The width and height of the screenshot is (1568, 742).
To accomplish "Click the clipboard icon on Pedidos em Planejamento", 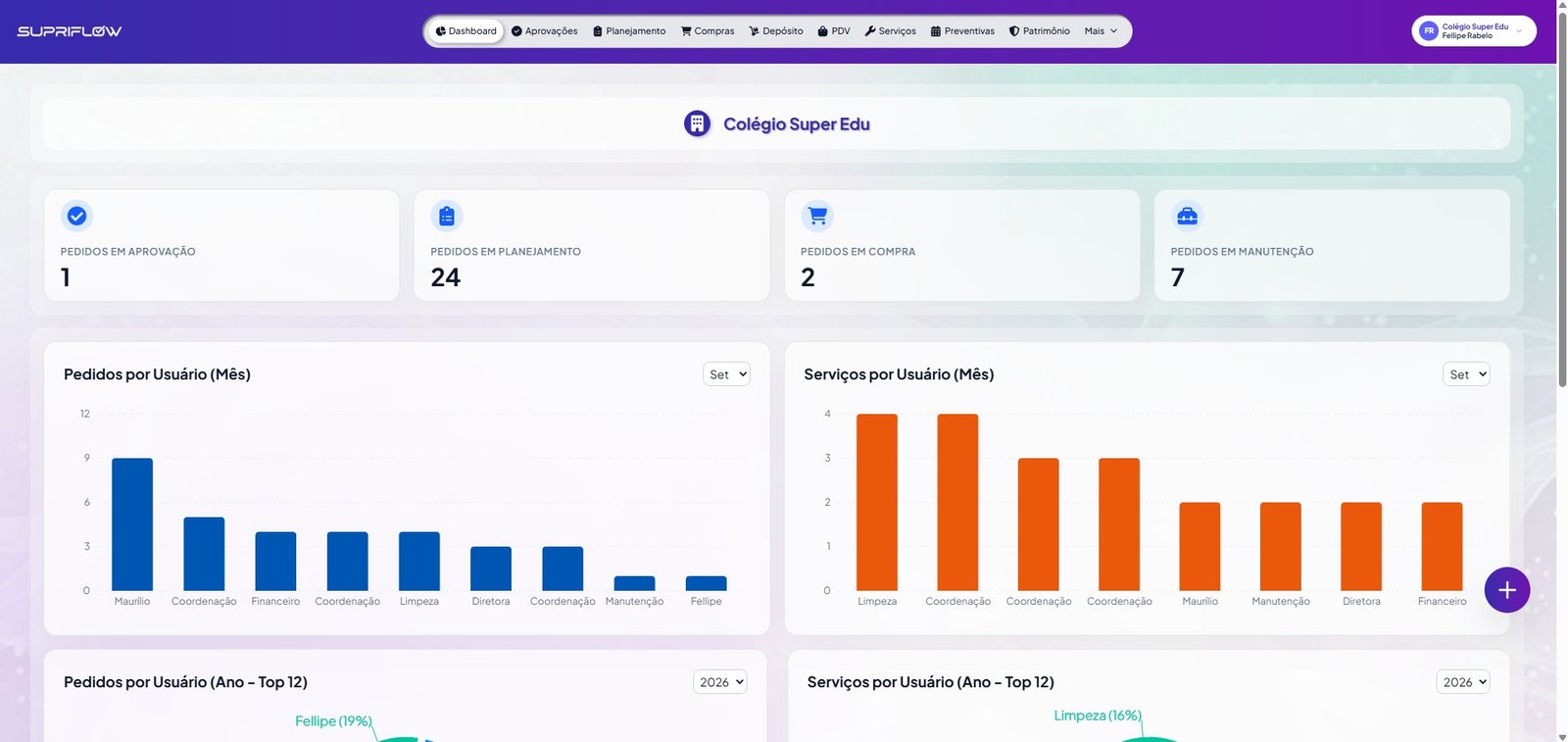I will point(447,216).
